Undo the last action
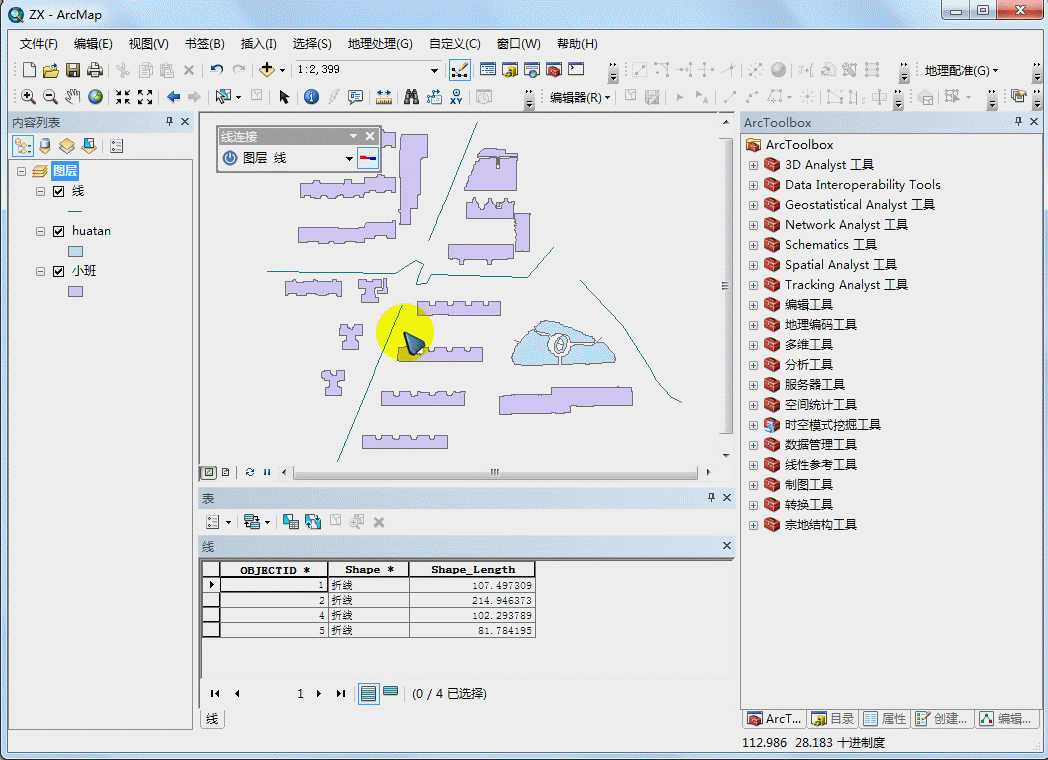 [x=216, y=70]
